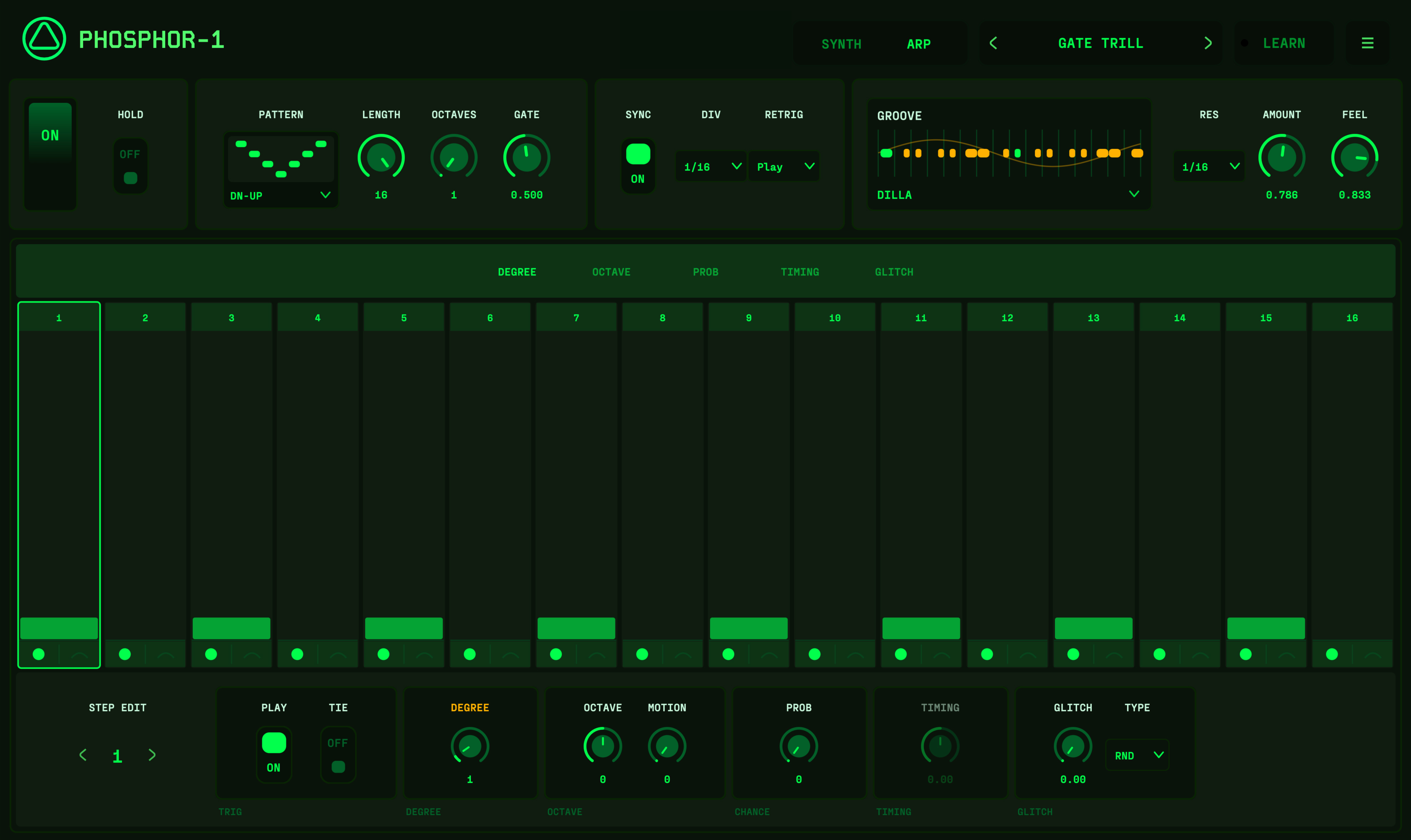Toggle step 3 play dot
The width and height of the screenshot is (1411, 840).
click(211, 654)
